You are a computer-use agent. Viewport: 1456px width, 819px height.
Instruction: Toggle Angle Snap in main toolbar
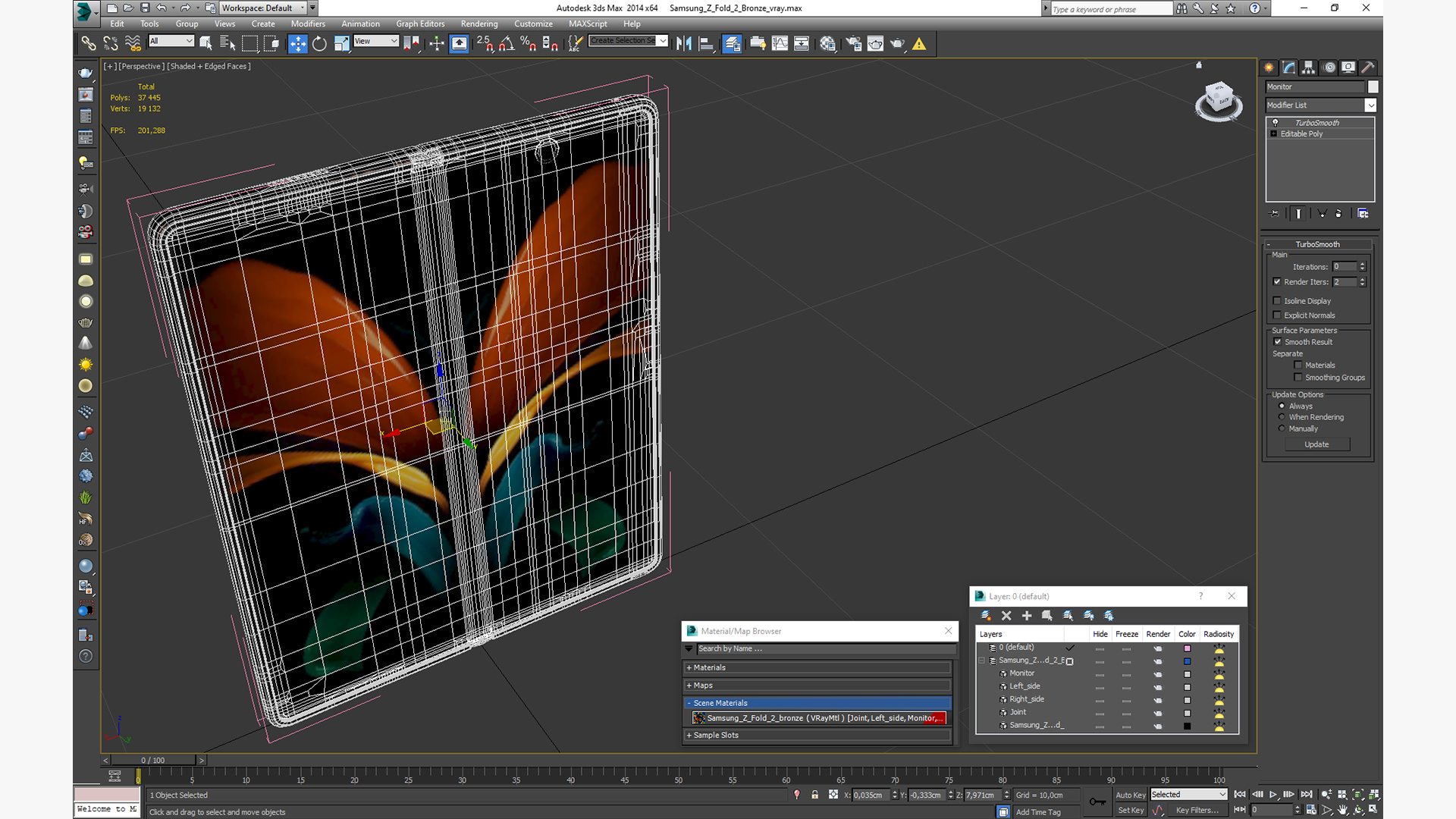click(506, 44)
